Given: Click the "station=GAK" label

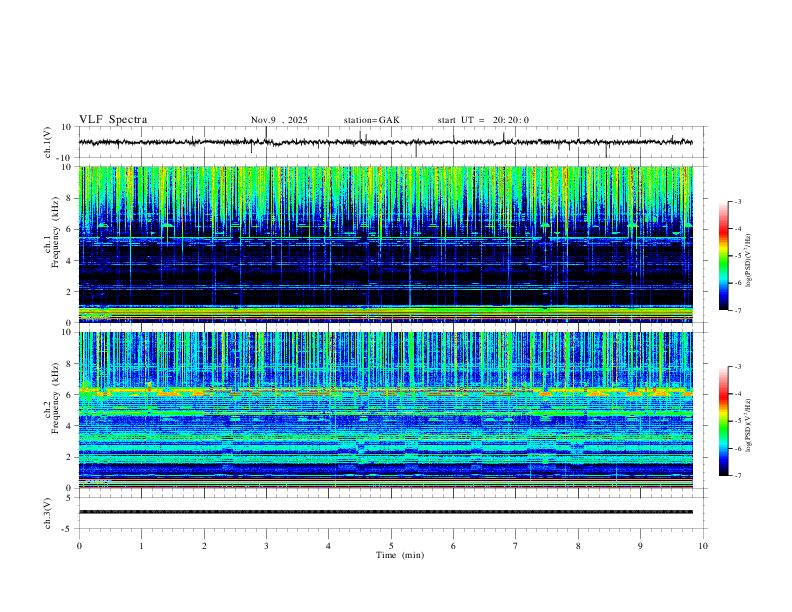Looking at the screenshot, I should pos(371,120).
